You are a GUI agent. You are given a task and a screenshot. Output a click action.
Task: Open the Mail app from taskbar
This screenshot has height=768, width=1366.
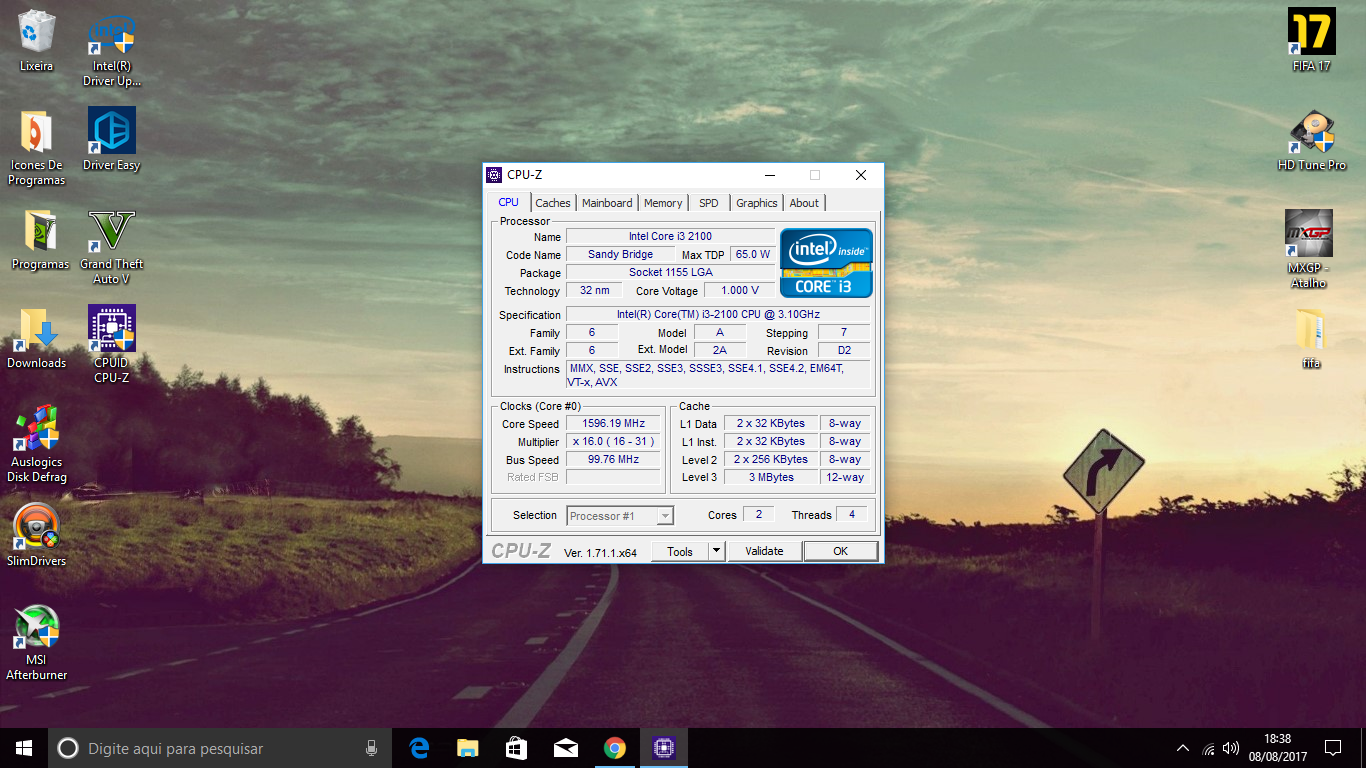pyautogui.click(x=565, y=748)
